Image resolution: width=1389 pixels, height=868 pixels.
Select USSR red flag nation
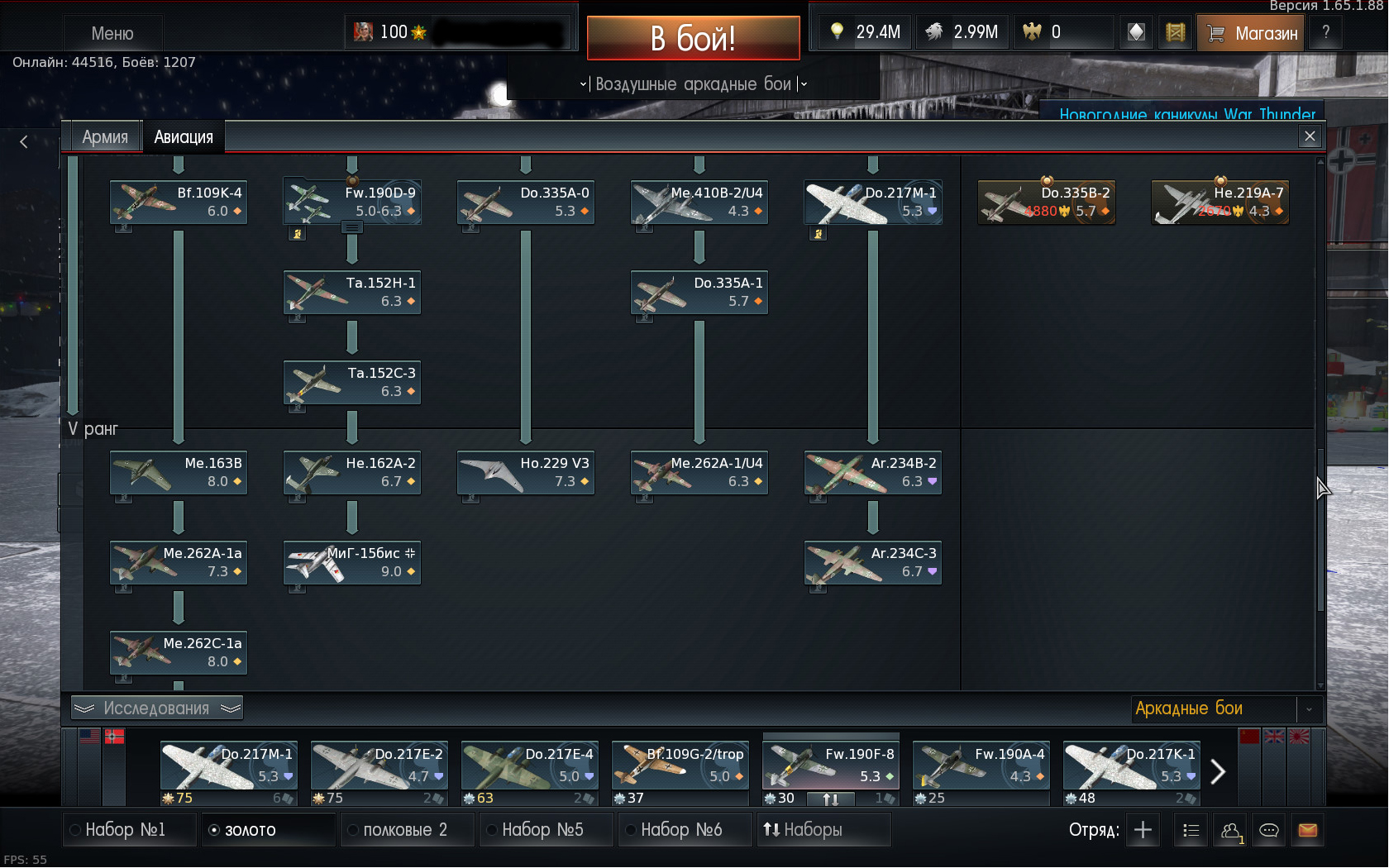tap(1249, 736)
